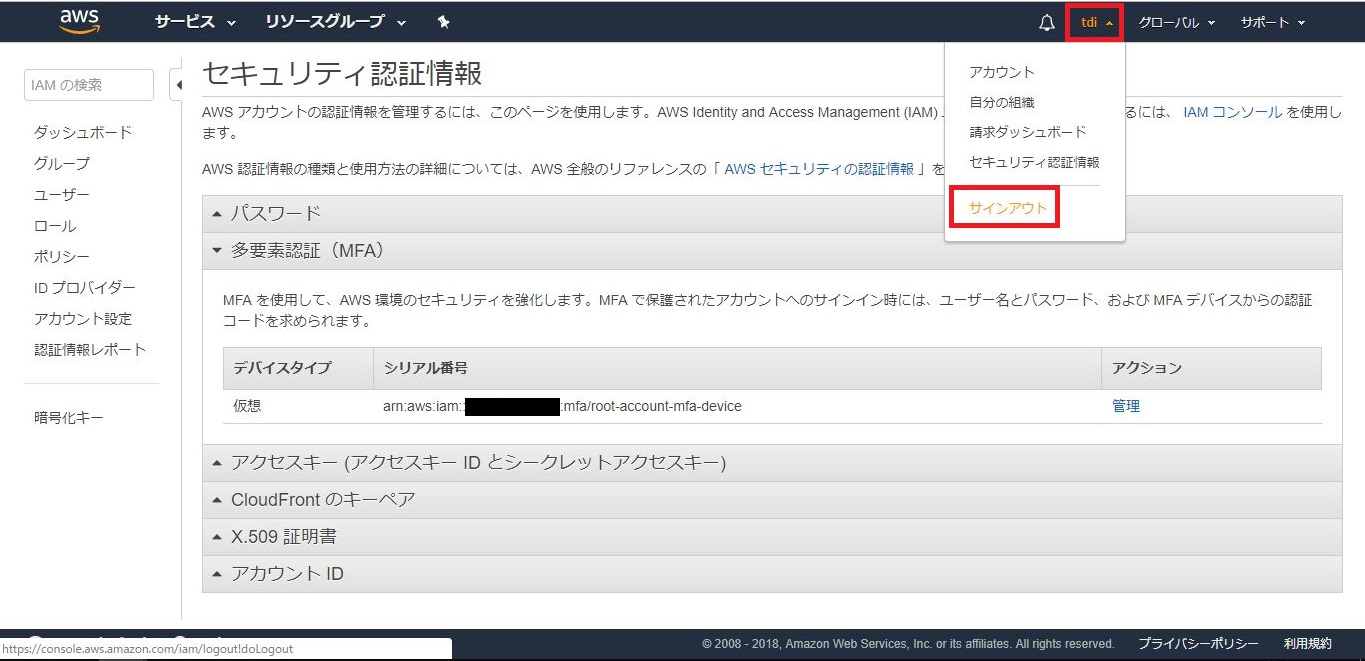Image resolution: width=1365 pixels, height=661 pixels.
Task: Choose アカウント in the account menu
Action: pyautogui.click(x=1002, y=72)
